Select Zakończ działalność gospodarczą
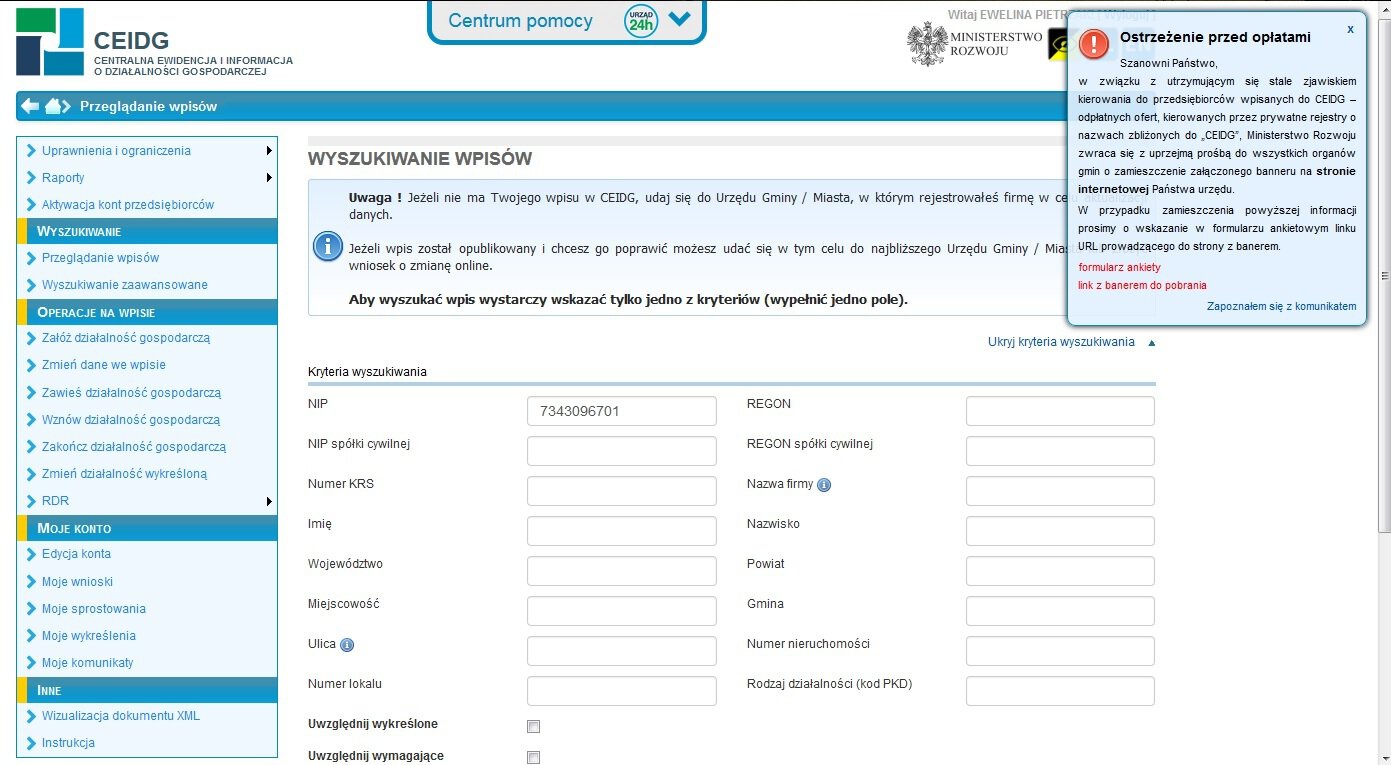Image resolution: width=1391 pixels, height=765 pixels. pos(134,447)
